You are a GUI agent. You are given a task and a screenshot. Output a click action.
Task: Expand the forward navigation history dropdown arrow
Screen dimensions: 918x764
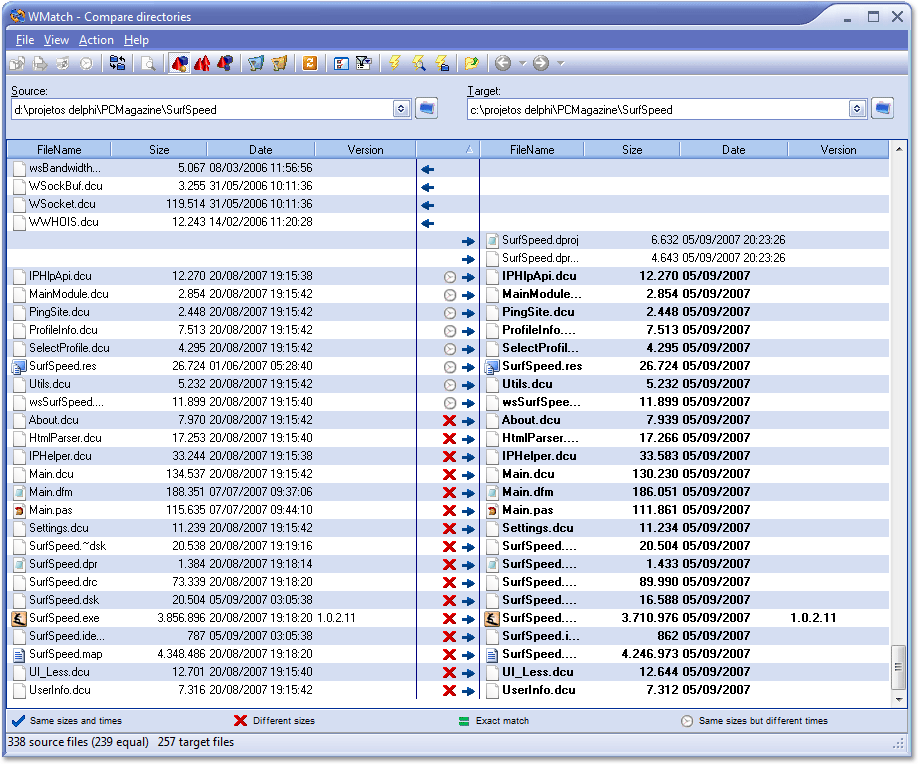(561, 63)
